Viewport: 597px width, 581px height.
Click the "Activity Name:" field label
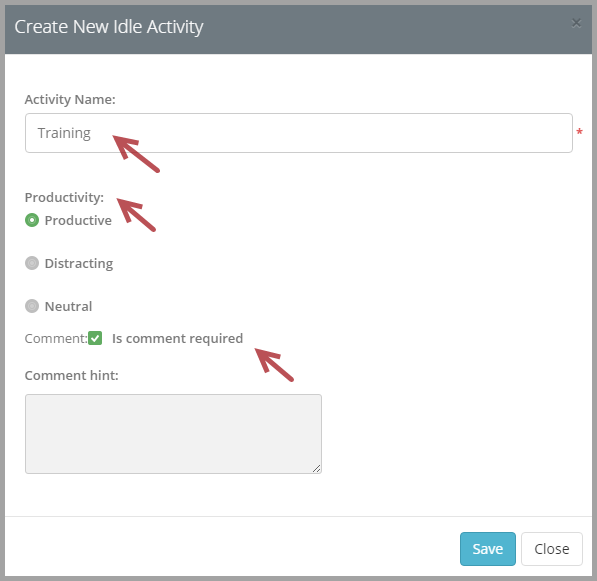click(70, 99)
